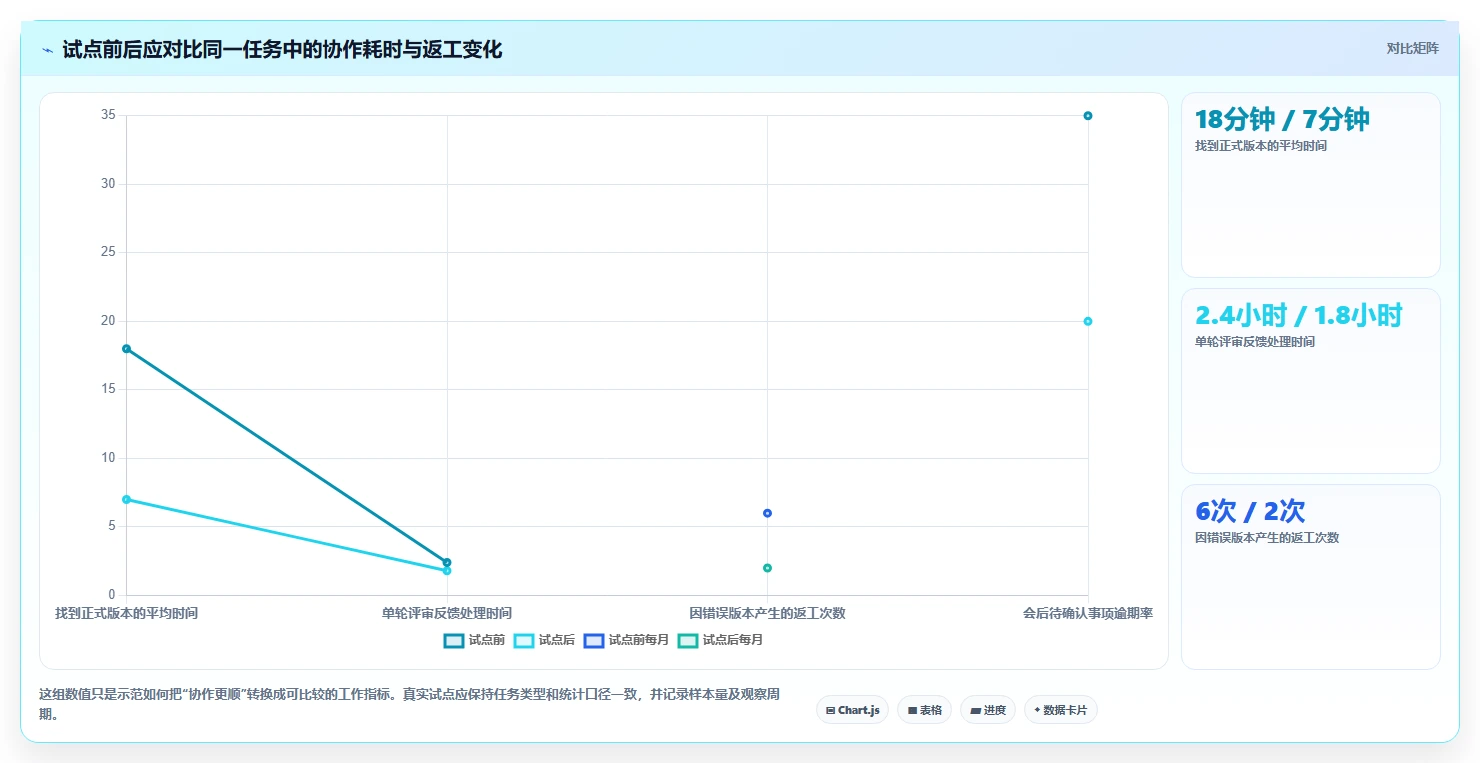Image resolution: width=1480 pixels, height=763 pixels.
Task: Click card caption 单轮评审反馈处理时间
Action: click(1255, 342)
